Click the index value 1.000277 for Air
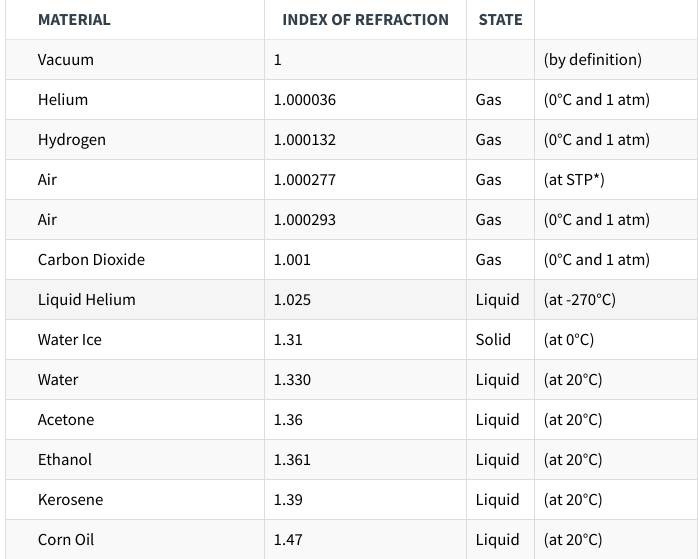The height and width of the screenshot is (559, 698). [x=305, y=179]
